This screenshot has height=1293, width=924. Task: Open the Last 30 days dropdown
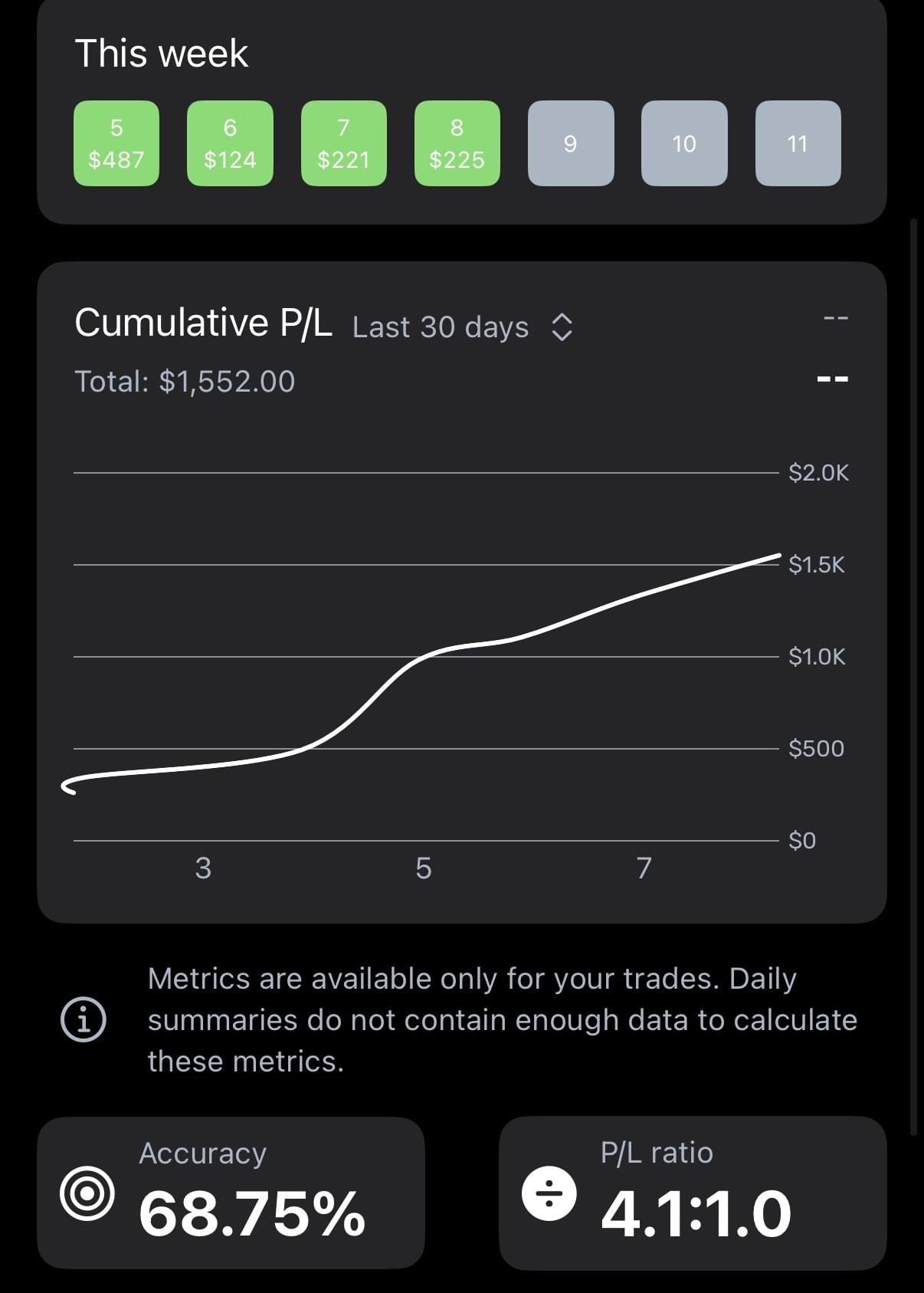point(441,327)
